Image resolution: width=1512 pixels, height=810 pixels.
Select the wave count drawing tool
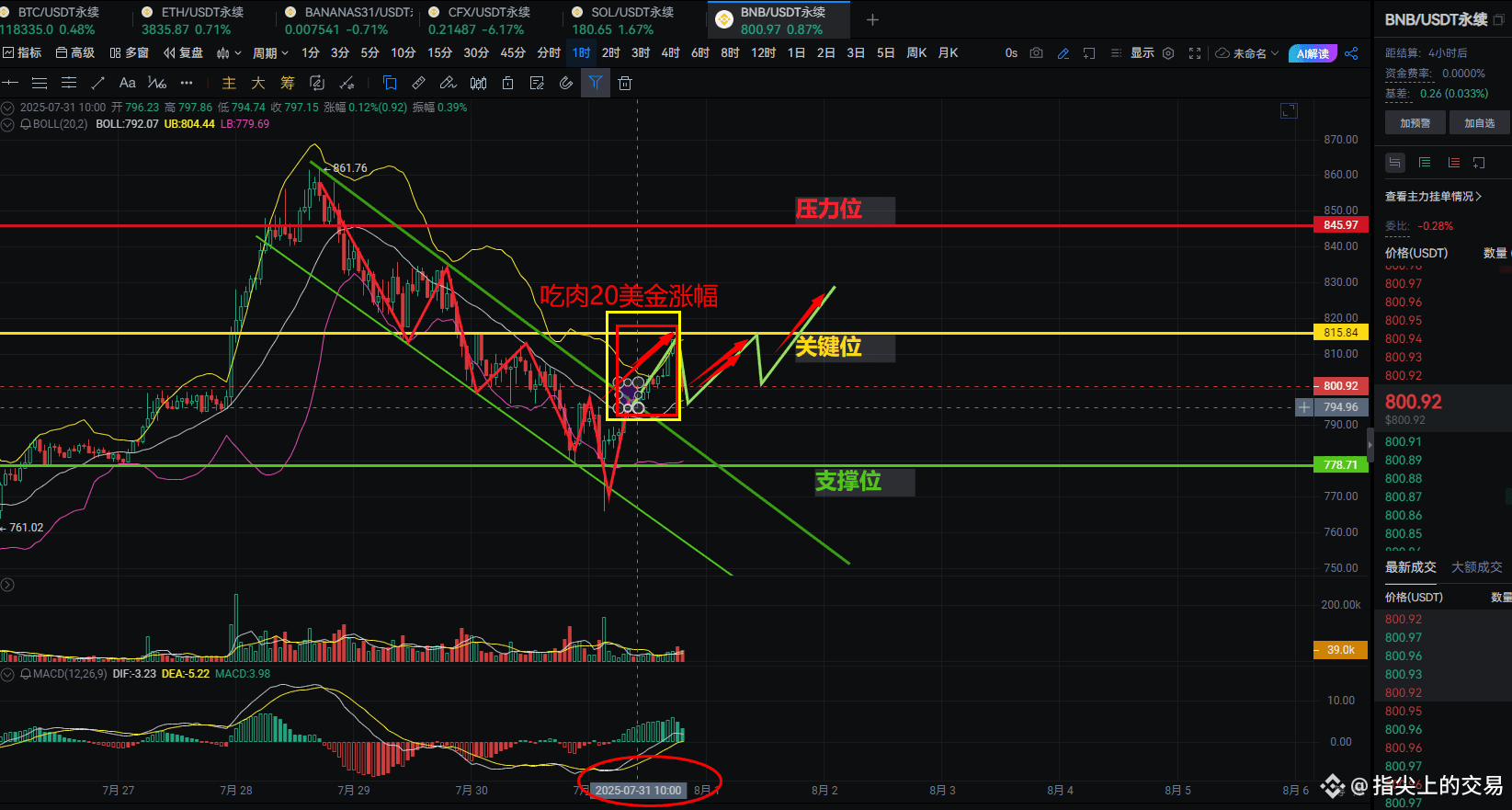157,83
